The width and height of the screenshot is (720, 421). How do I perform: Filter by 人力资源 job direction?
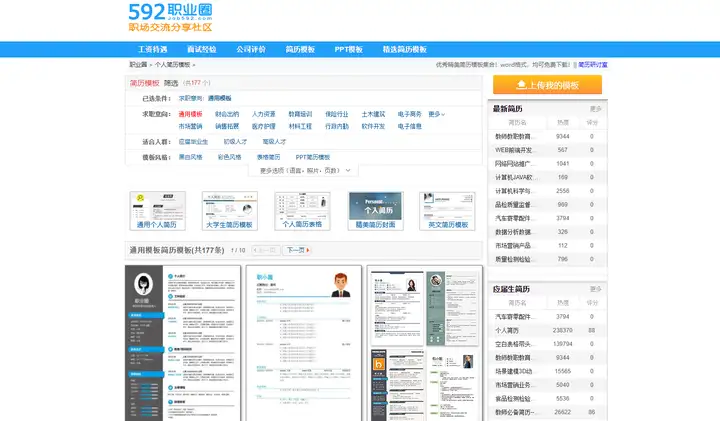[263, 114]
